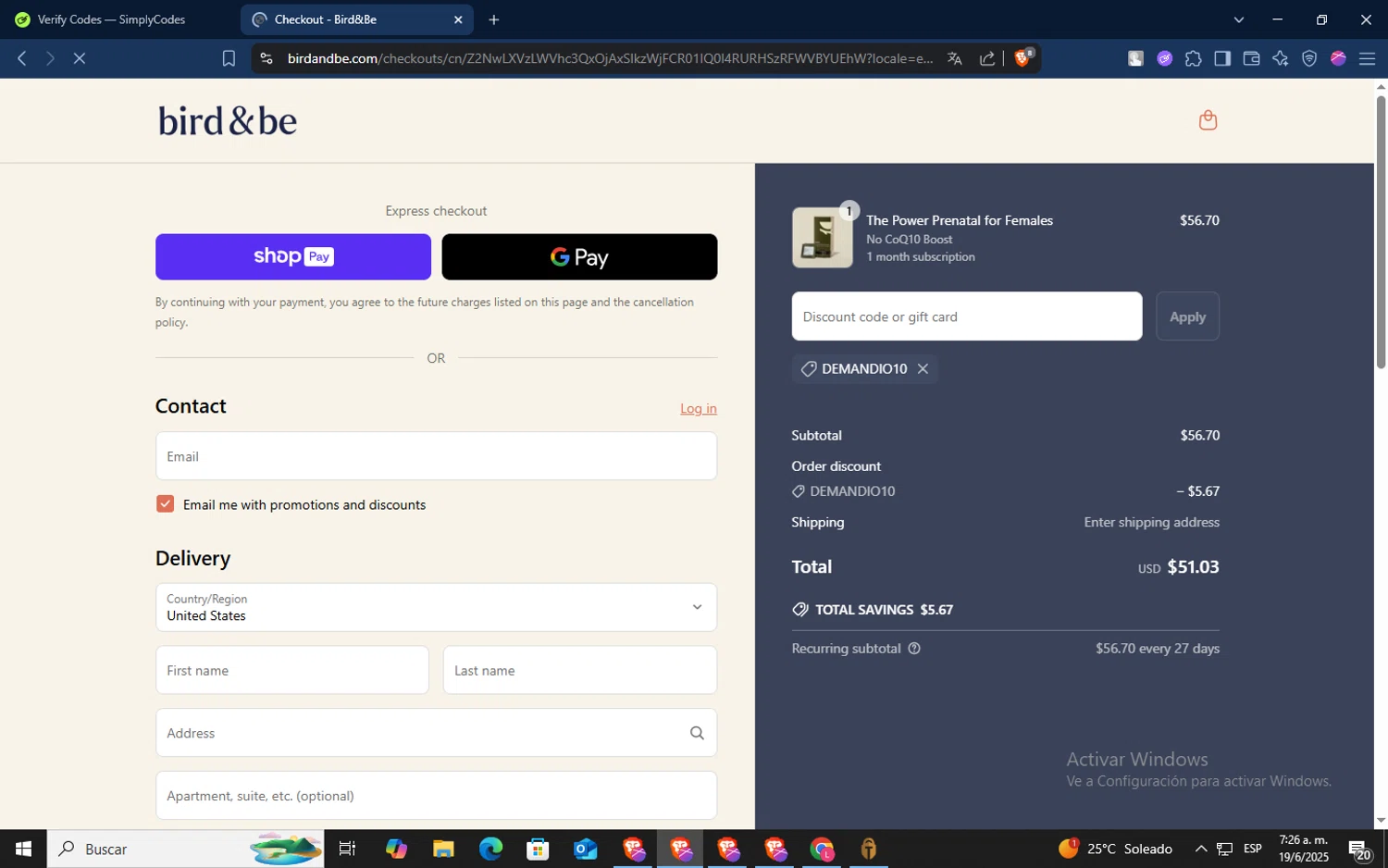Click the Power Prenatal product thumbnail
Screen dimensions: 1388x868
823,238
